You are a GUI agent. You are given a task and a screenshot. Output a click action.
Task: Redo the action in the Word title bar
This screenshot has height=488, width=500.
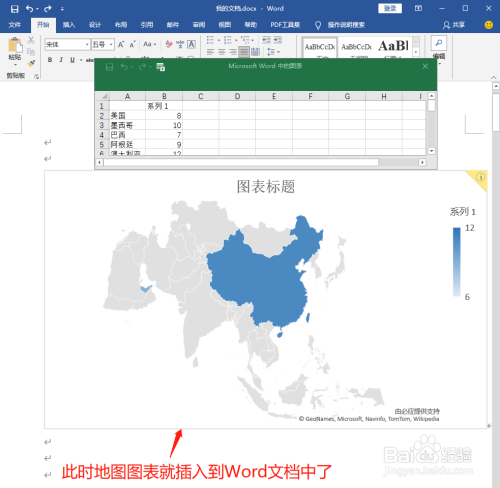(48, 9)
